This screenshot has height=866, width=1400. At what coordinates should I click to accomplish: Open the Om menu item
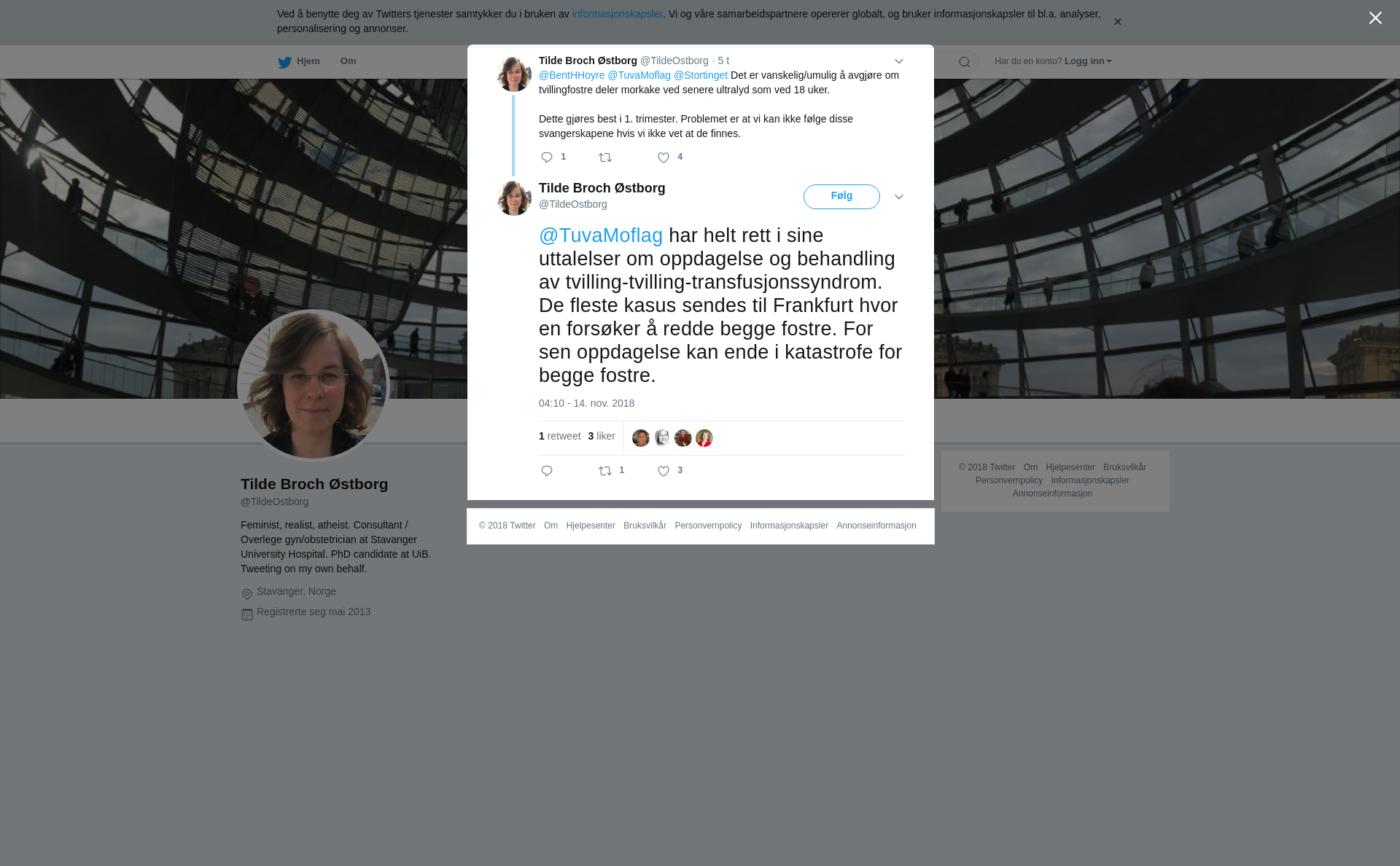coord(349,61)
